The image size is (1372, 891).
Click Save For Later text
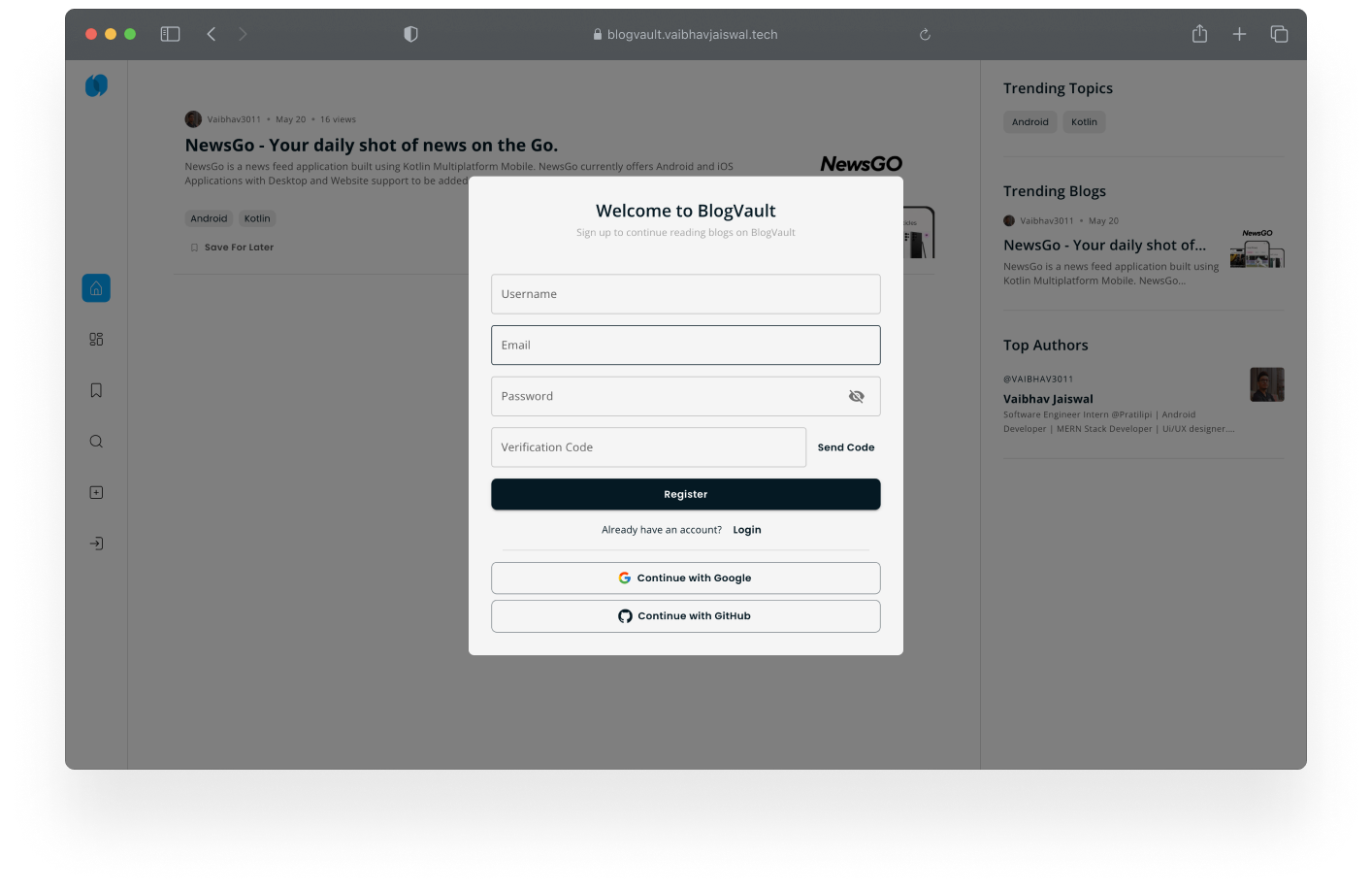tap(239, 247)
